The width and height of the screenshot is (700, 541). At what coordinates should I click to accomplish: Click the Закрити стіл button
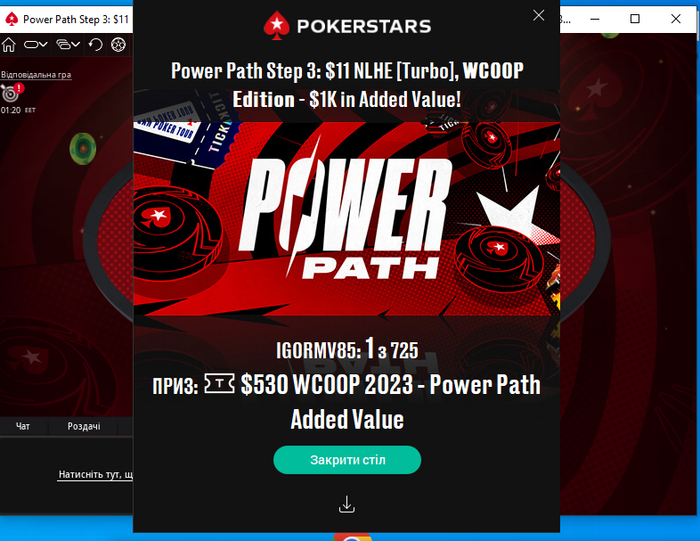coord(347,460)
